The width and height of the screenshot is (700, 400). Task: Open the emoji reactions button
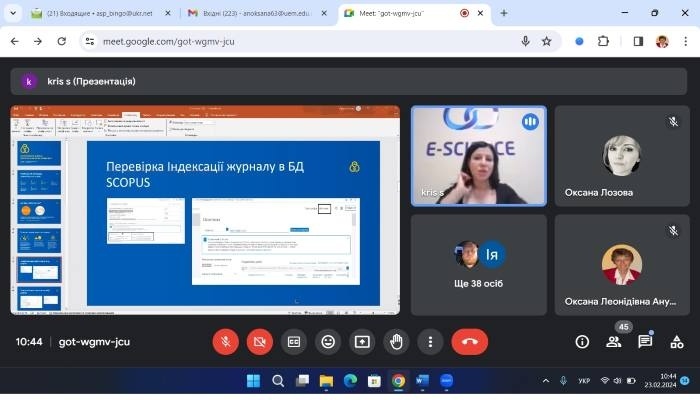(327, 341)
